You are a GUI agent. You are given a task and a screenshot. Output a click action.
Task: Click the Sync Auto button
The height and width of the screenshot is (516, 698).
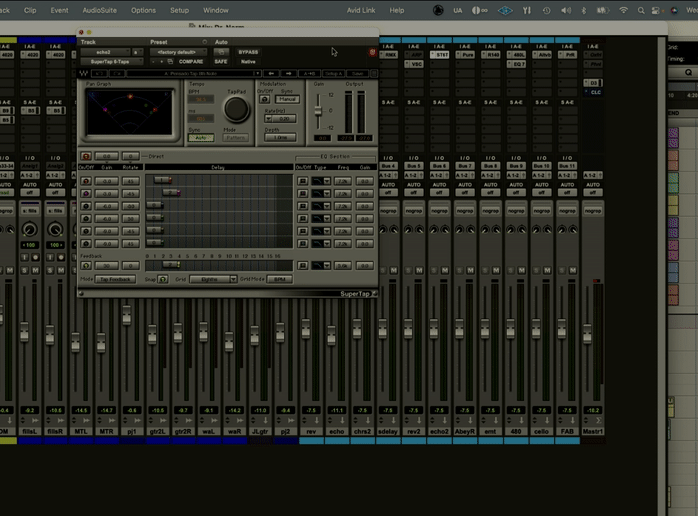click(x=201, y=138)
